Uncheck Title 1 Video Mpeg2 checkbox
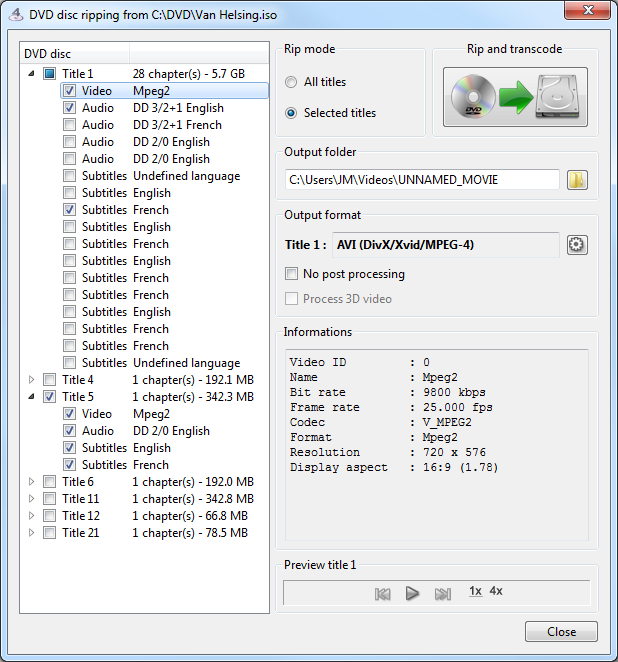 pyautogui.click(x=69, y=91)
